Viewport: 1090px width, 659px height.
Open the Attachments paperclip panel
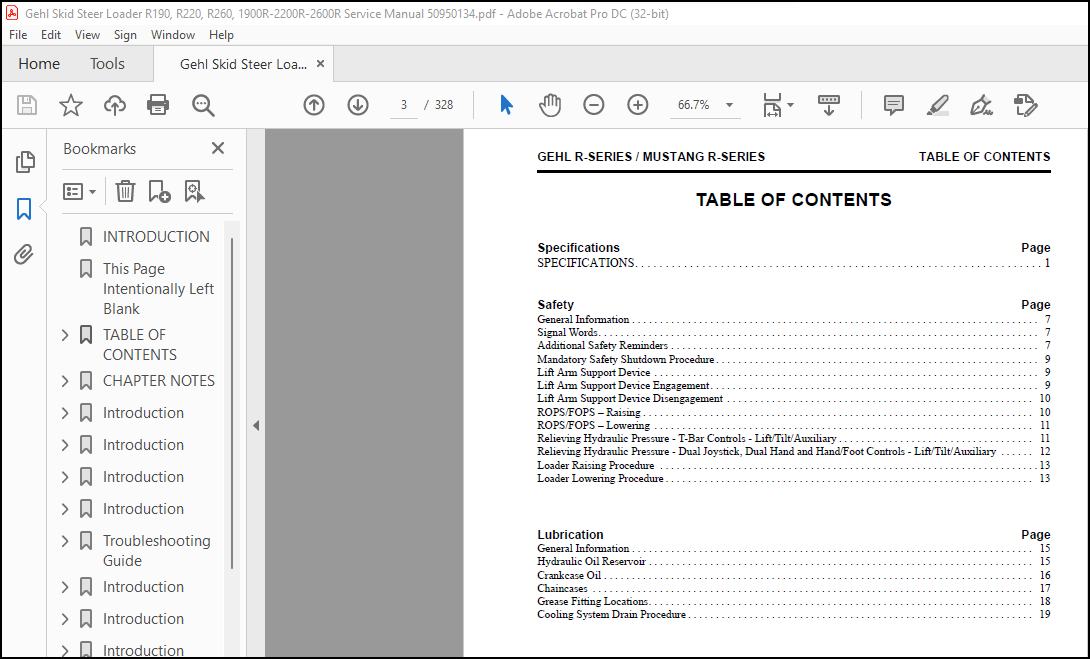coord(24,254)
